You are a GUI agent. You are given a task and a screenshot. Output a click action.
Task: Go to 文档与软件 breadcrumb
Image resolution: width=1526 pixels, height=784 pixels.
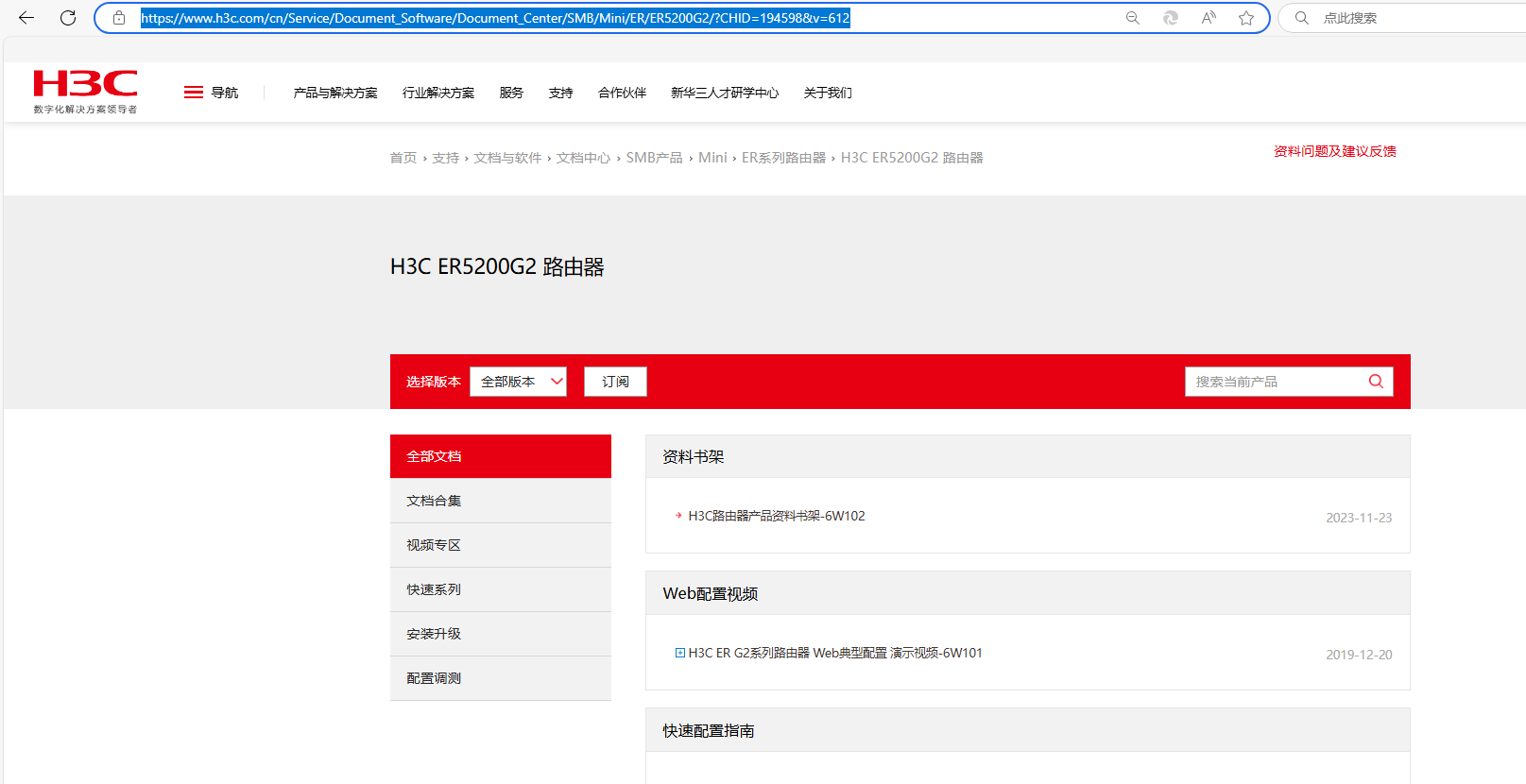pyautogui.click(x=507, y=158)
